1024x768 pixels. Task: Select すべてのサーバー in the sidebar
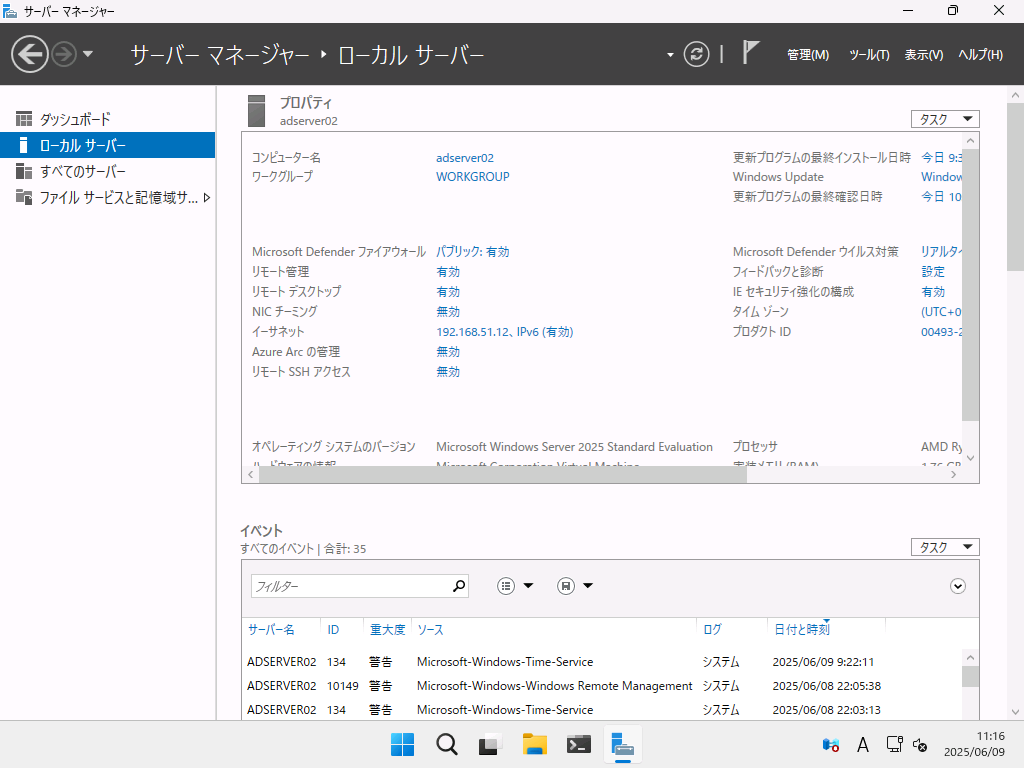click(x=108, y=171)
